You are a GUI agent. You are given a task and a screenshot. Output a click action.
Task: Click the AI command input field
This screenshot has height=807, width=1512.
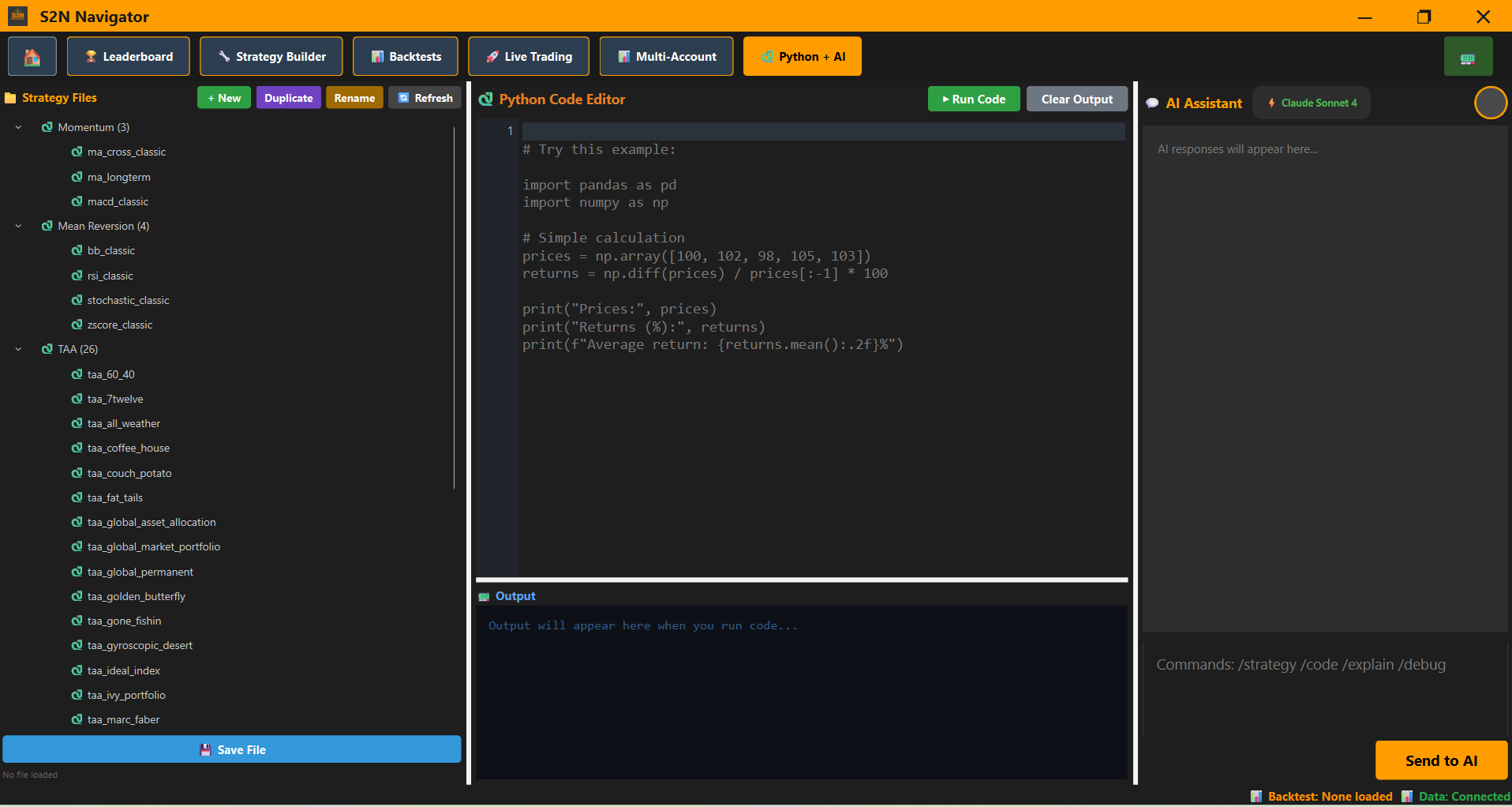1324,687
